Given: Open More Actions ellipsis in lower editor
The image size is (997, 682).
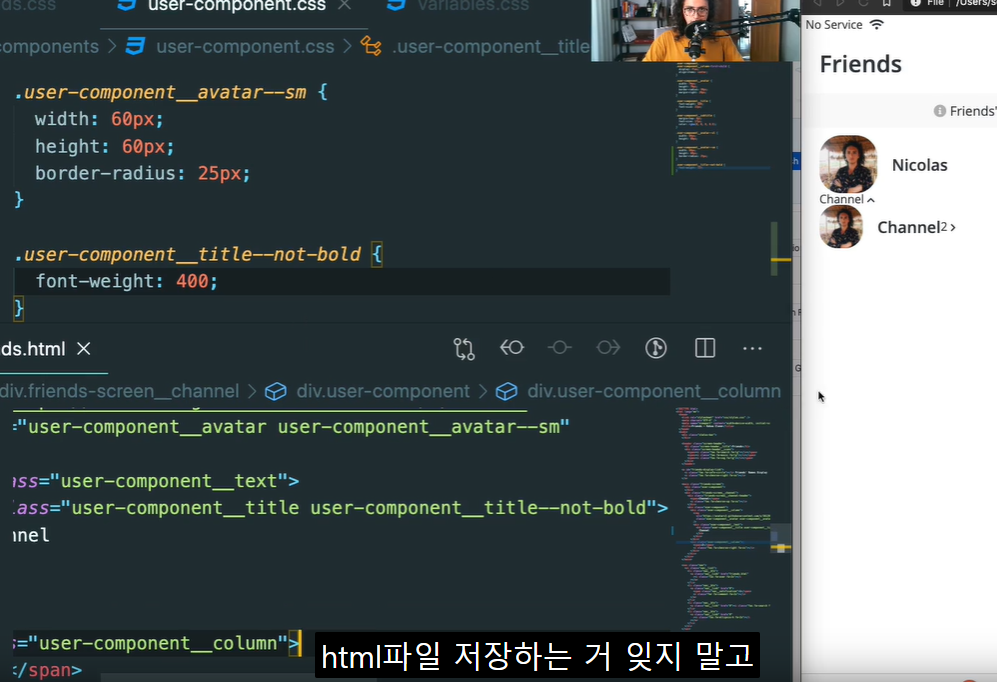Looking at the screenshot, I should (x=752, y=348).
